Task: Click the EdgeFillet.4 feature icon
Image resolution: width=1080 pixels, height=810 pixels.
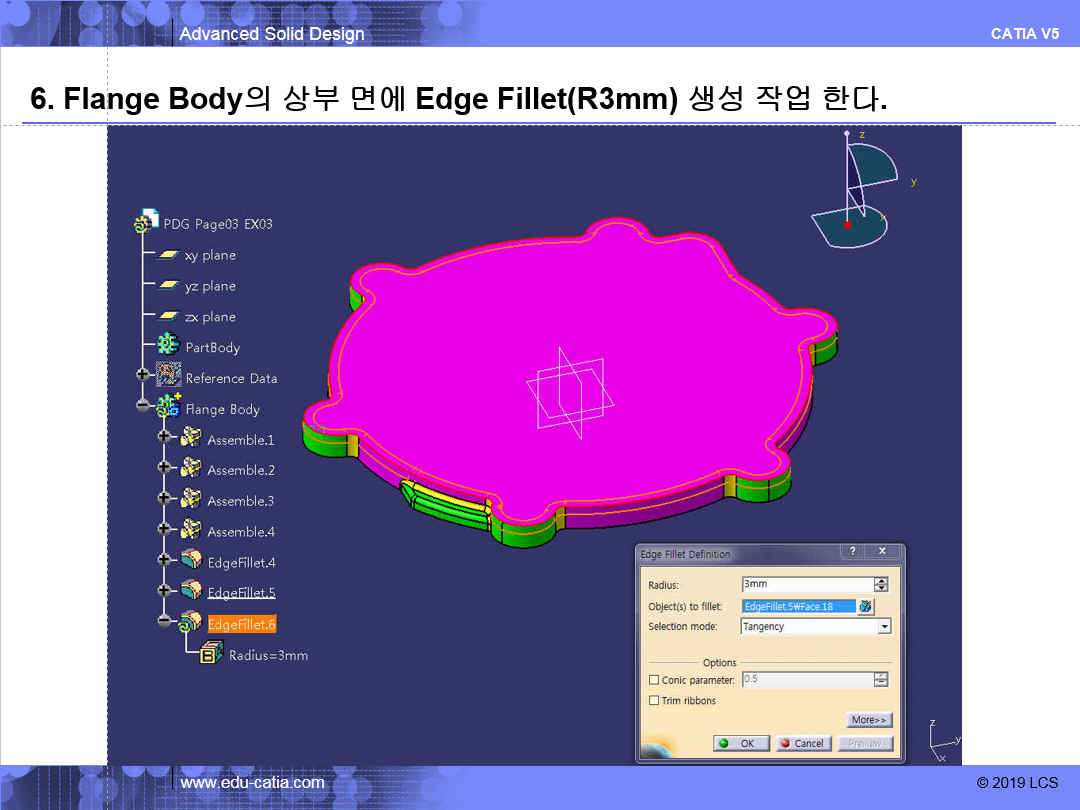Action: pos(190,562)
